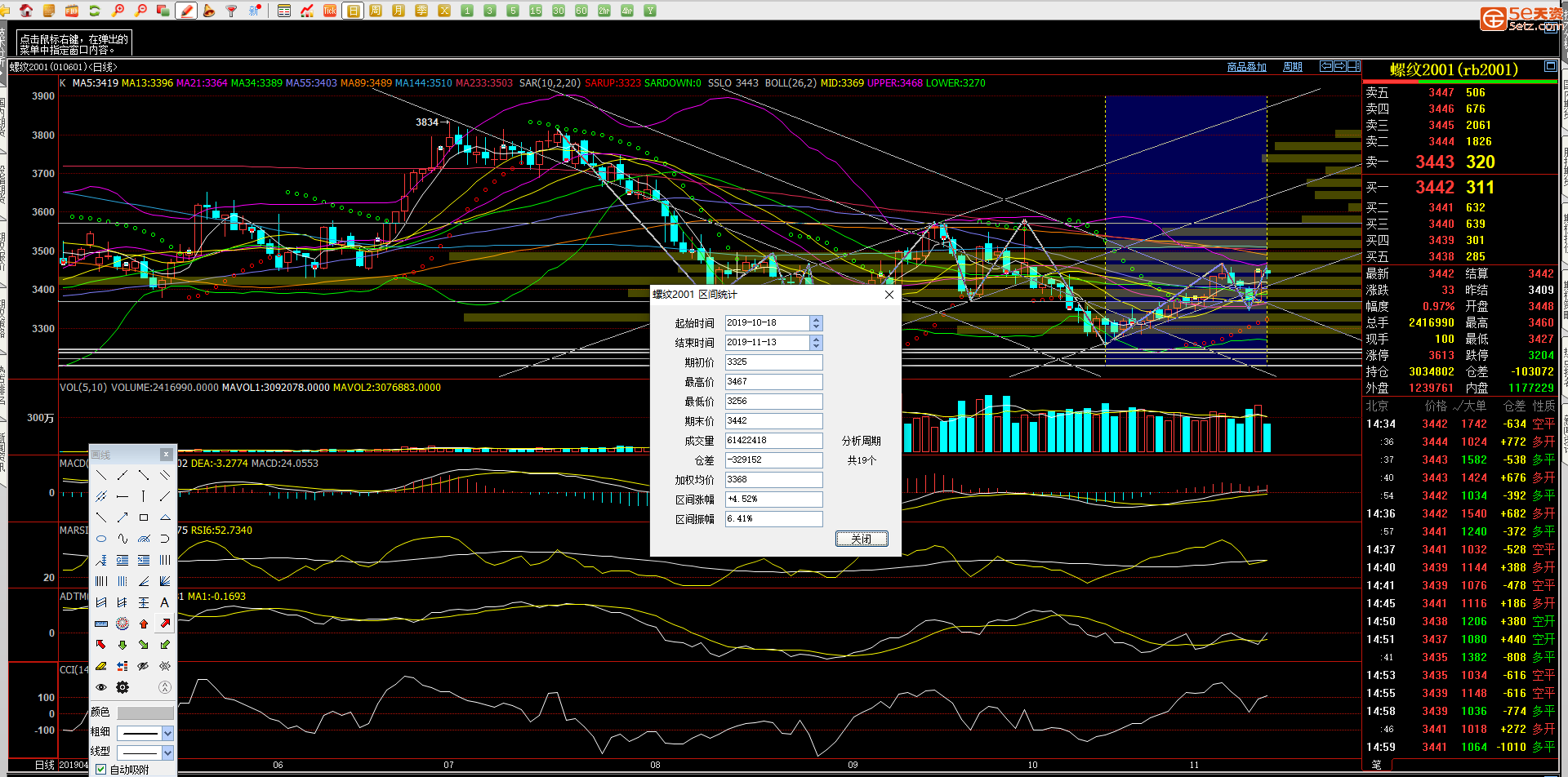The height and width of the screenshot is (777, 1568).
Task: Switch to the 笔 tab under trades
Action: point(1377,765)
